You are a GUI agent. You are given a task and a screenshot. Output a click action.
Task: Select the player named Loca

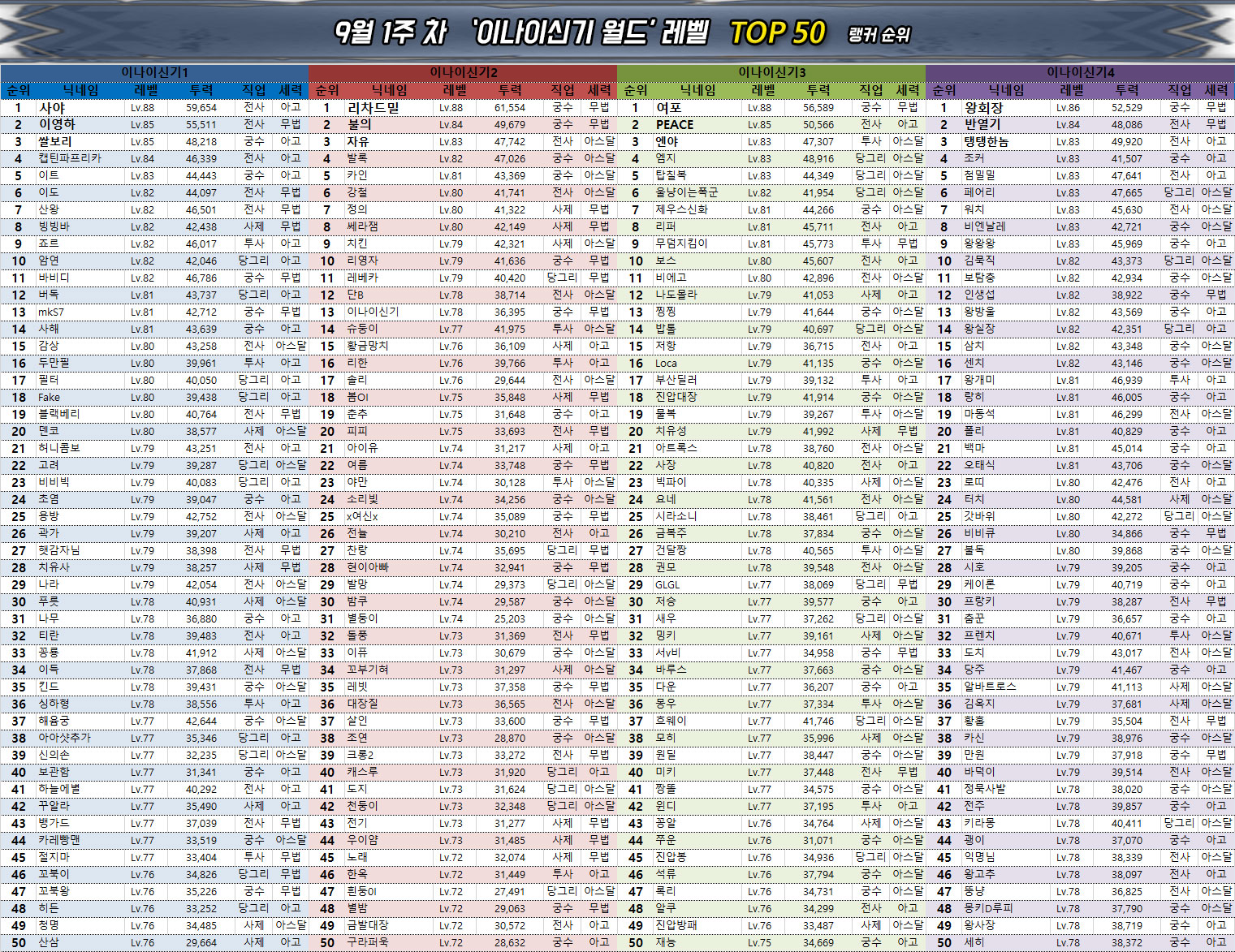coord(666,364)
